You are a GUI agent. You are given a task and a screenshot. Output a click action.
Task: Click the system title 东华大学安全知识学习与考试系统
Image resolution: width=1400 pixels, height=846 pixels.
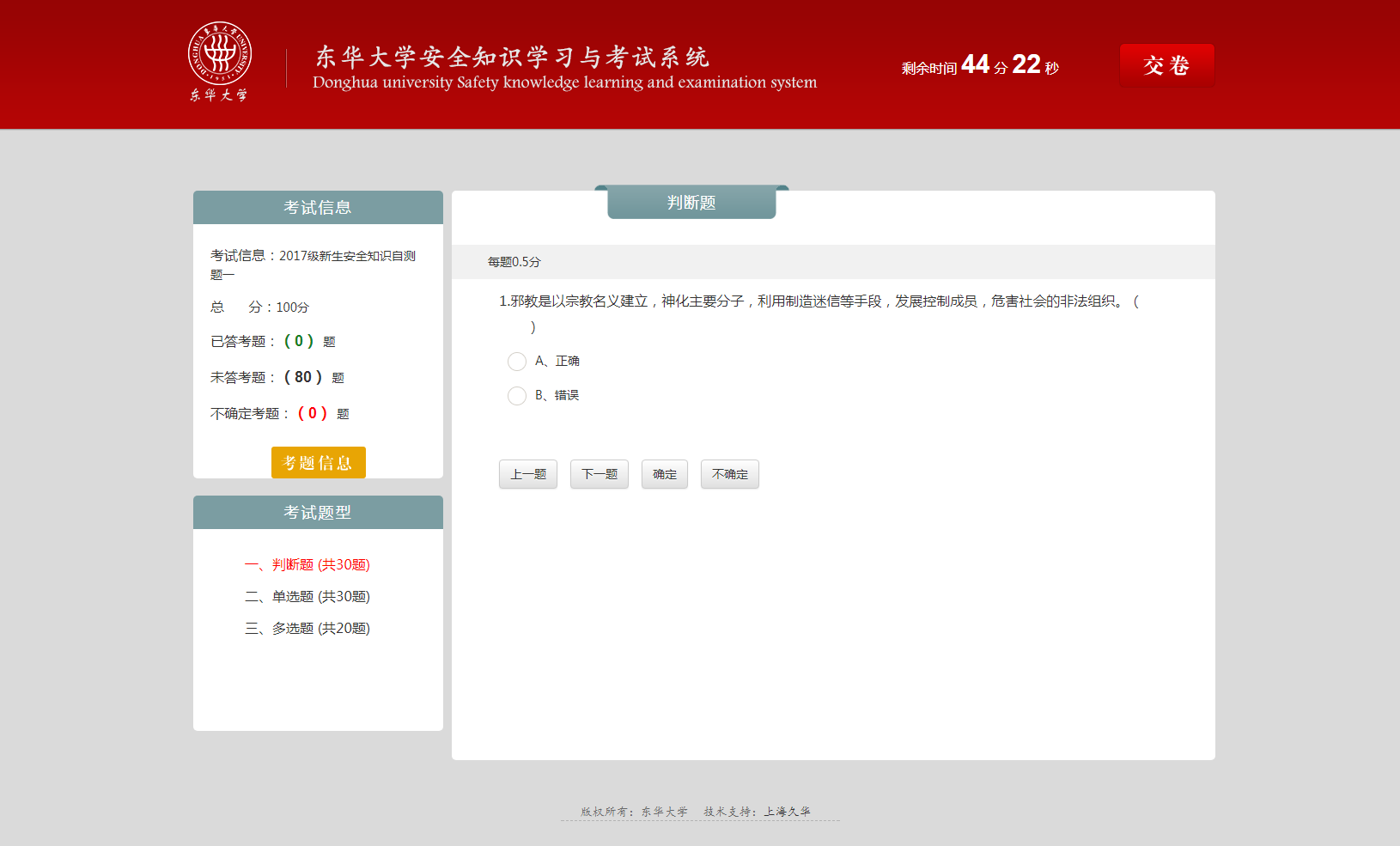tap(512, 58)
